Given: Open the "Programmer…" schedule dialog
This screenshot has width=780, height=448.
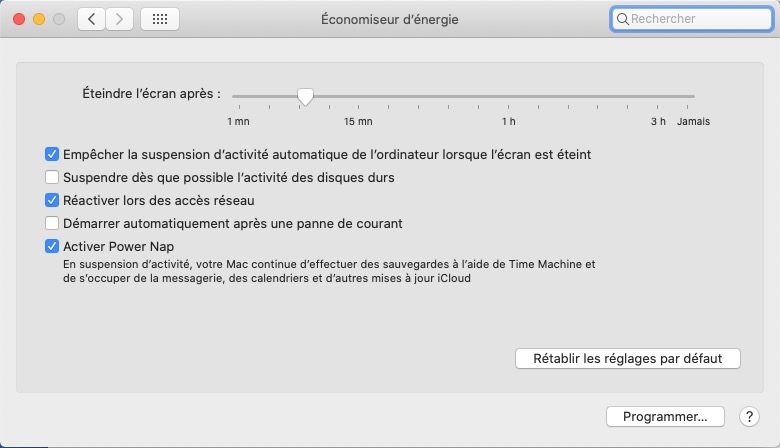Looking at the screenshot, I should (665, 416).
